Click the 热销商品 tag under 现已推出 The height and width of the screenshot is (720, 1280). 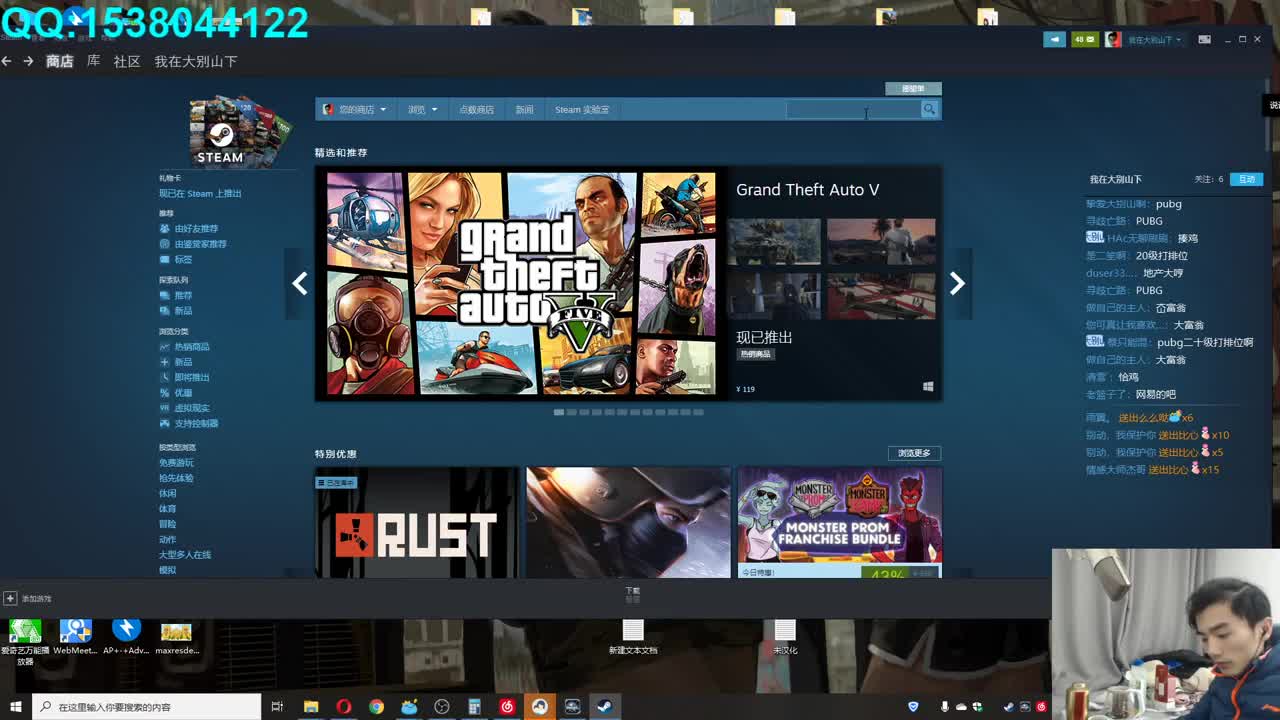[756, 354]
